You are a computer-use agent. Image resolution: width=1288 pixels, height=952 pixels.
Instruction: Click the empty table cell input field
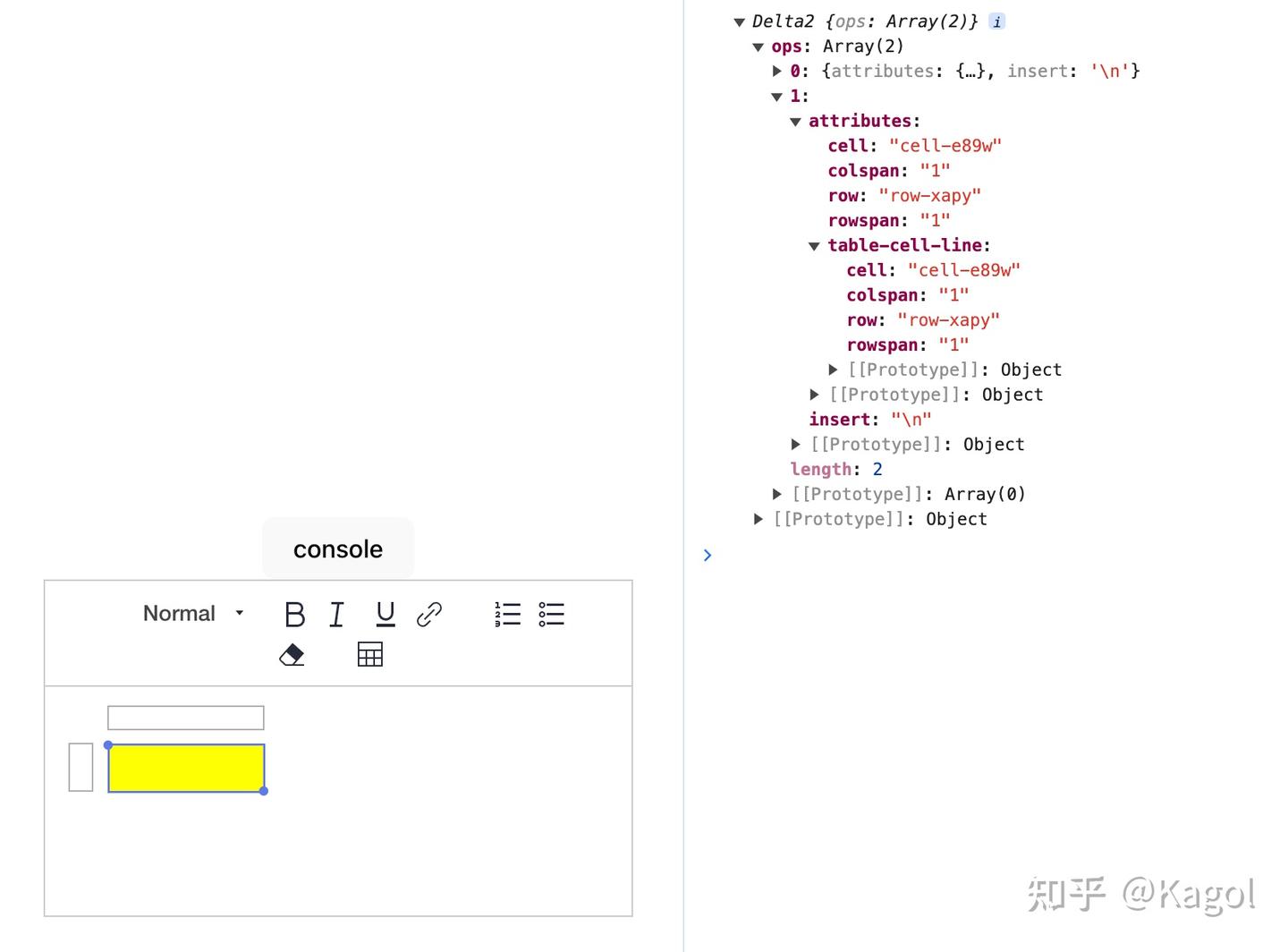pos(186,717)
